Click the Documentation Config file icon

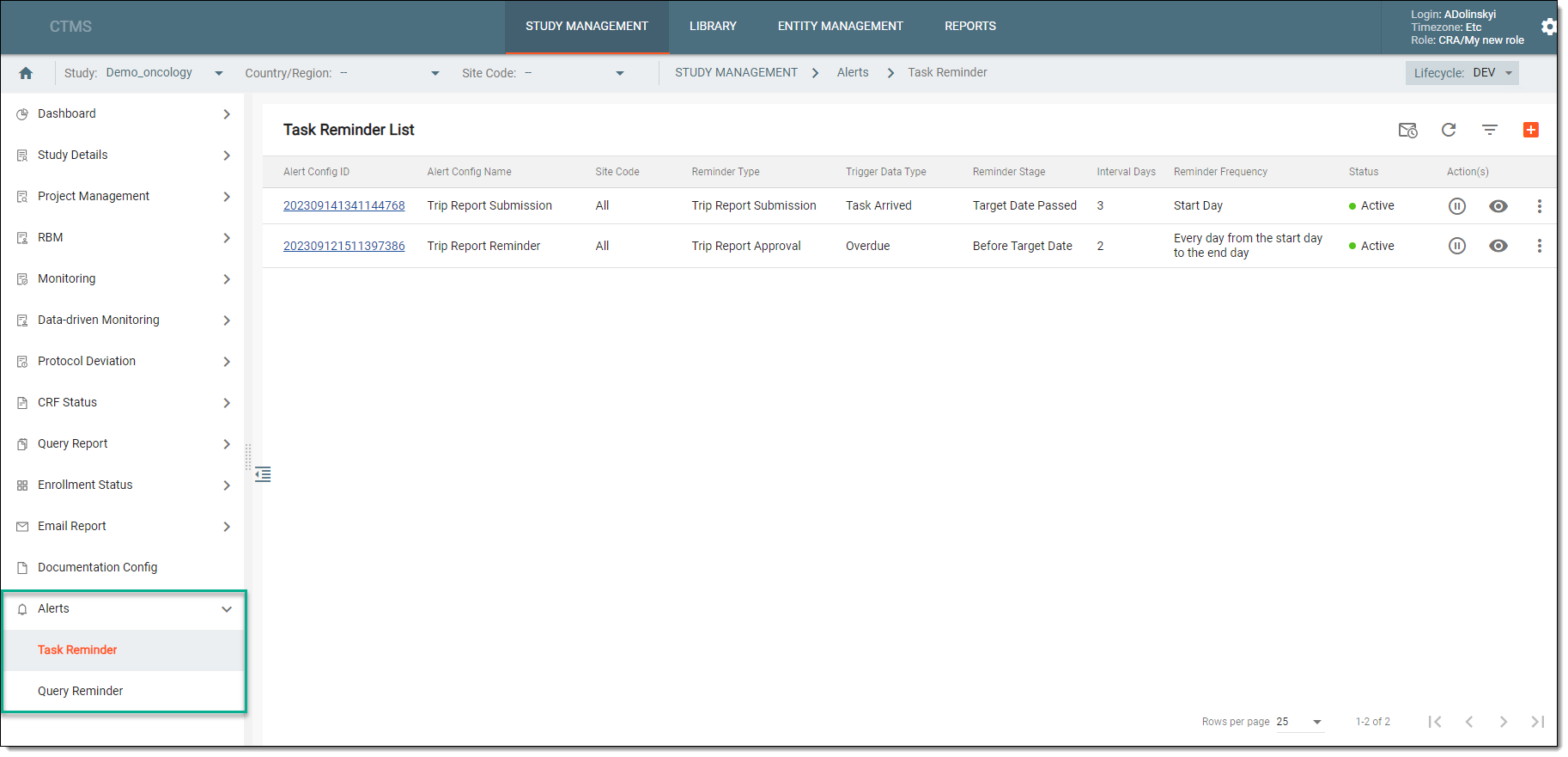click(22, 568)
